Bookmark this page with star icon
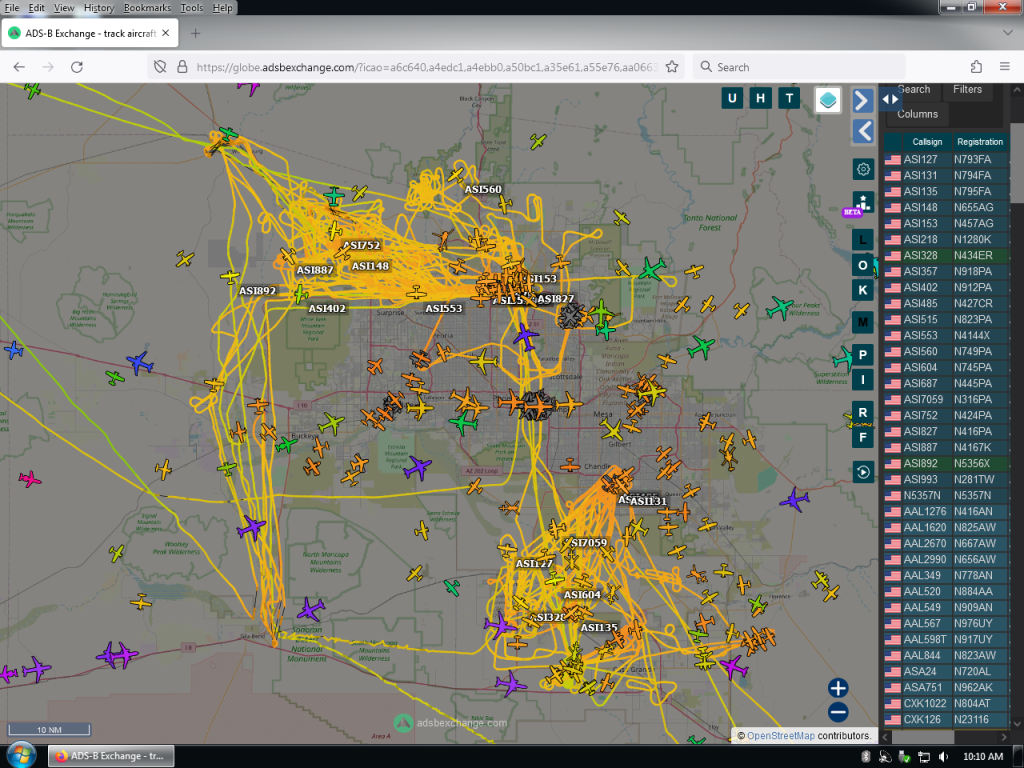Image resolution: width=1024 pixels, height=768 pixels. [672, 67]
